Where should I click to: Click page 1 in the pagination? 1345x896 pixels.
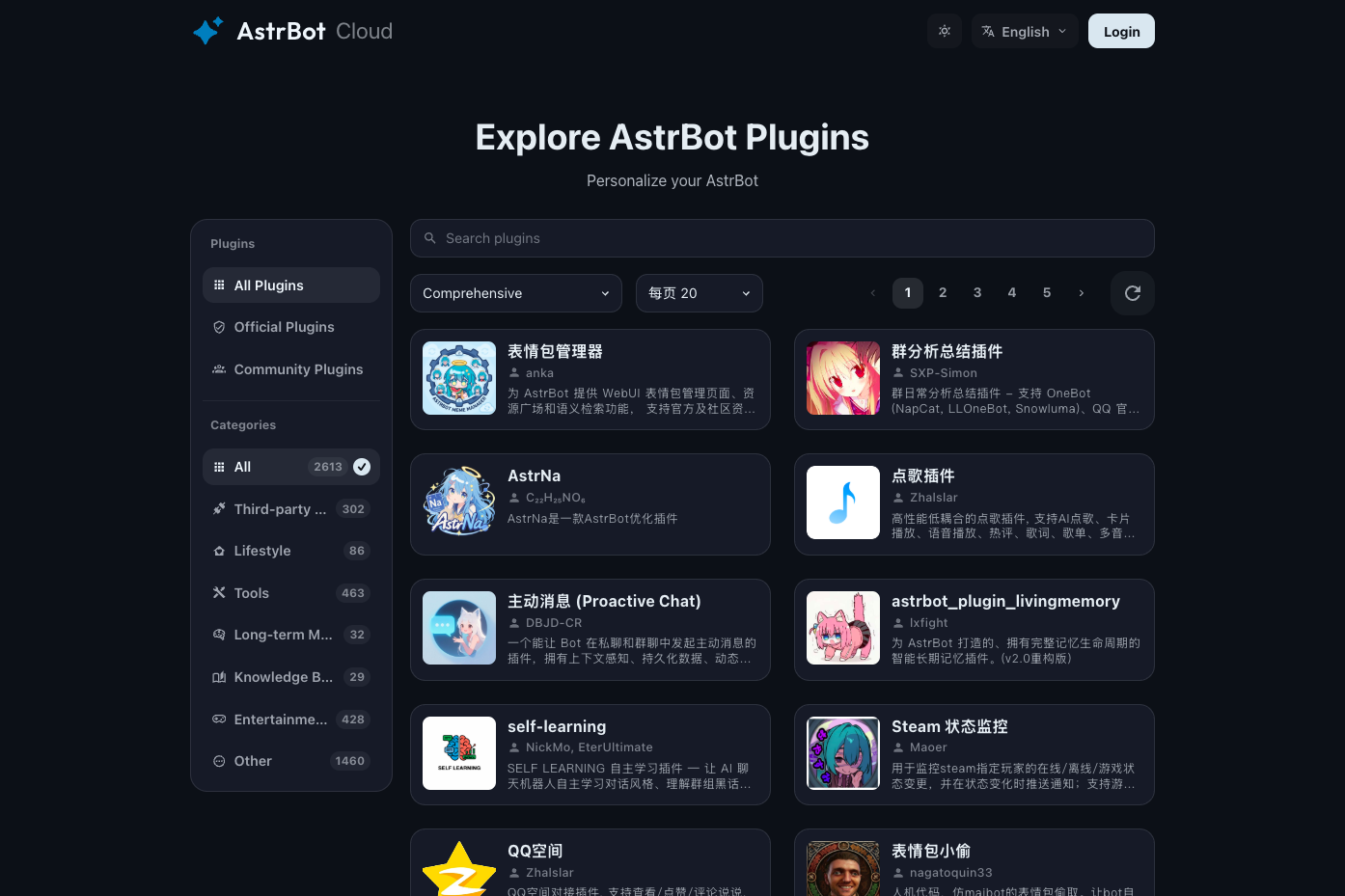pos(908,293)
